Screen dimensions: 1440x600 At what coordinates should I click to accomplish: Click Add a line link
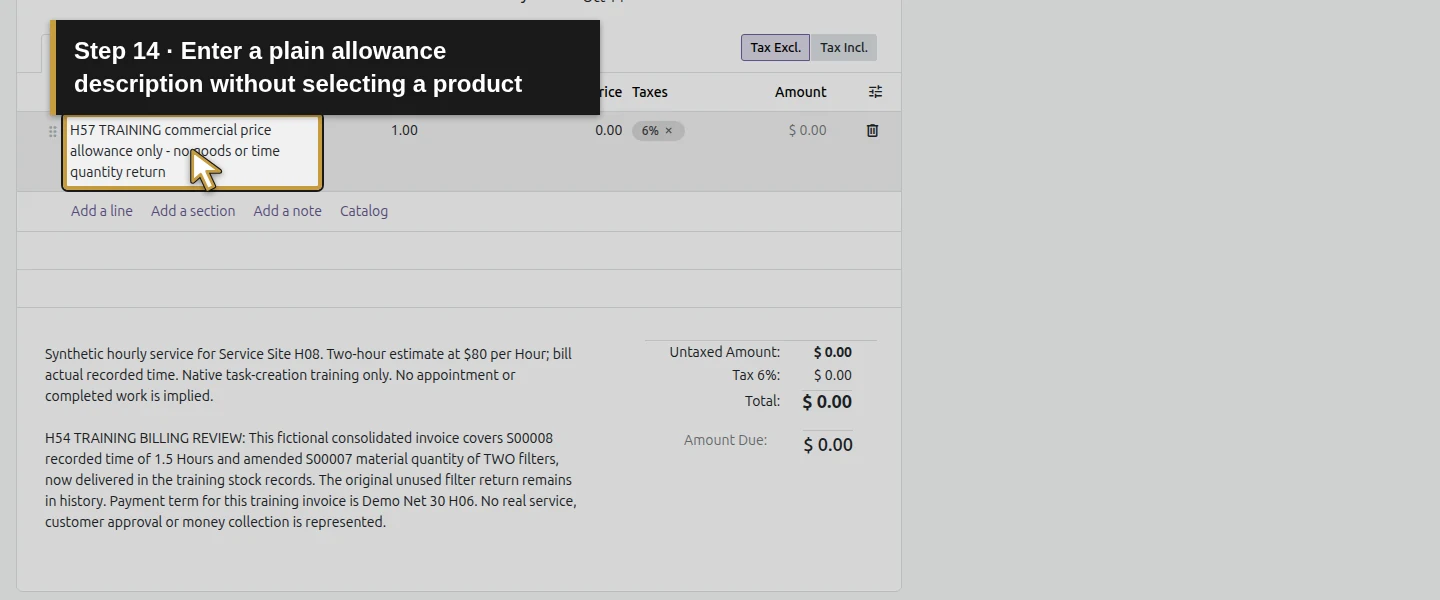point(102,211)
